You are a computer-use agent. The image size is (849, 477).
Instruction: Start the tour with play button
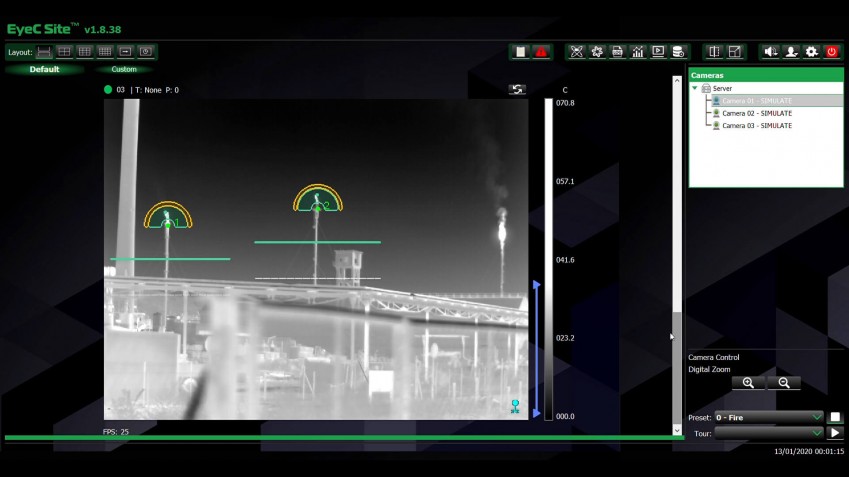pos(835,433)
